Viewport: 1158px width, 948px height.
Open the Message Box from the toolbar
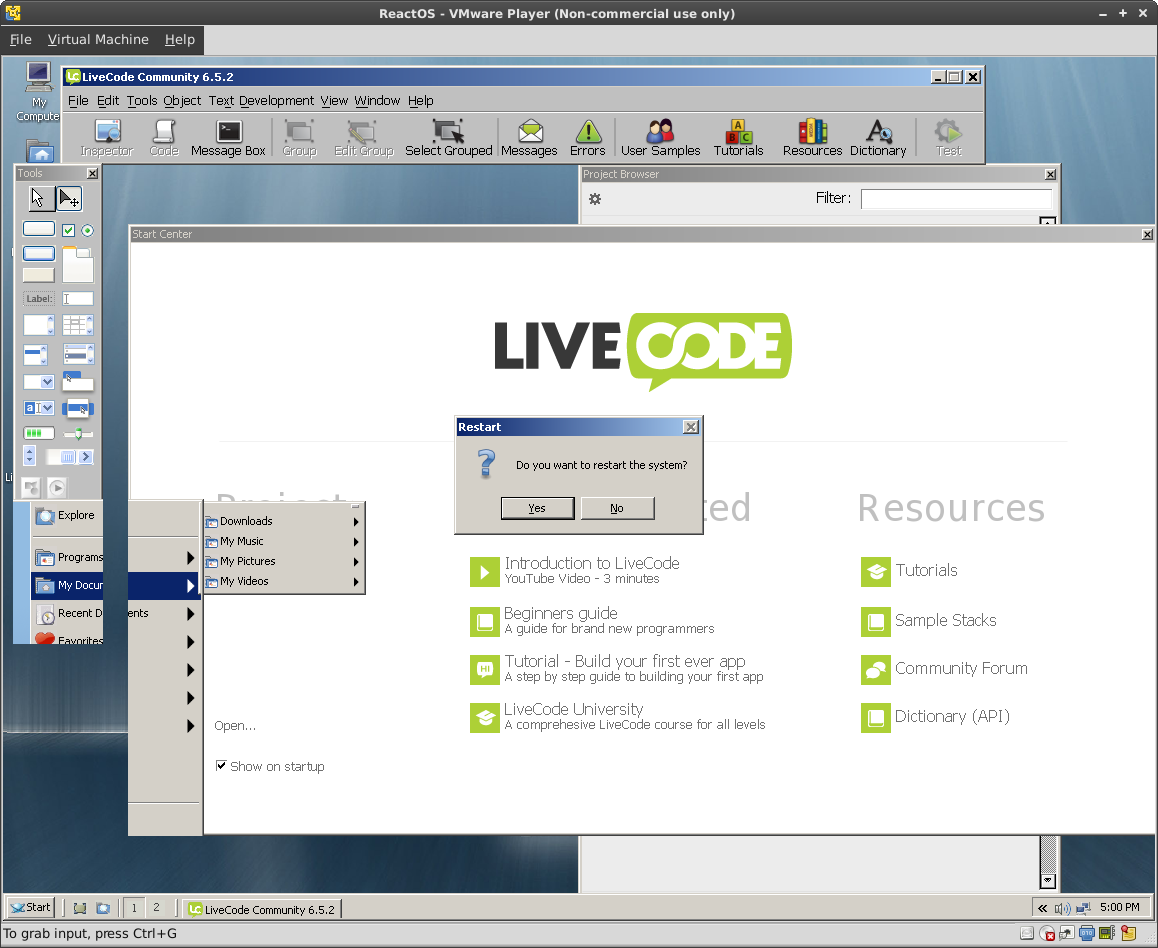(x=228, y=138)
